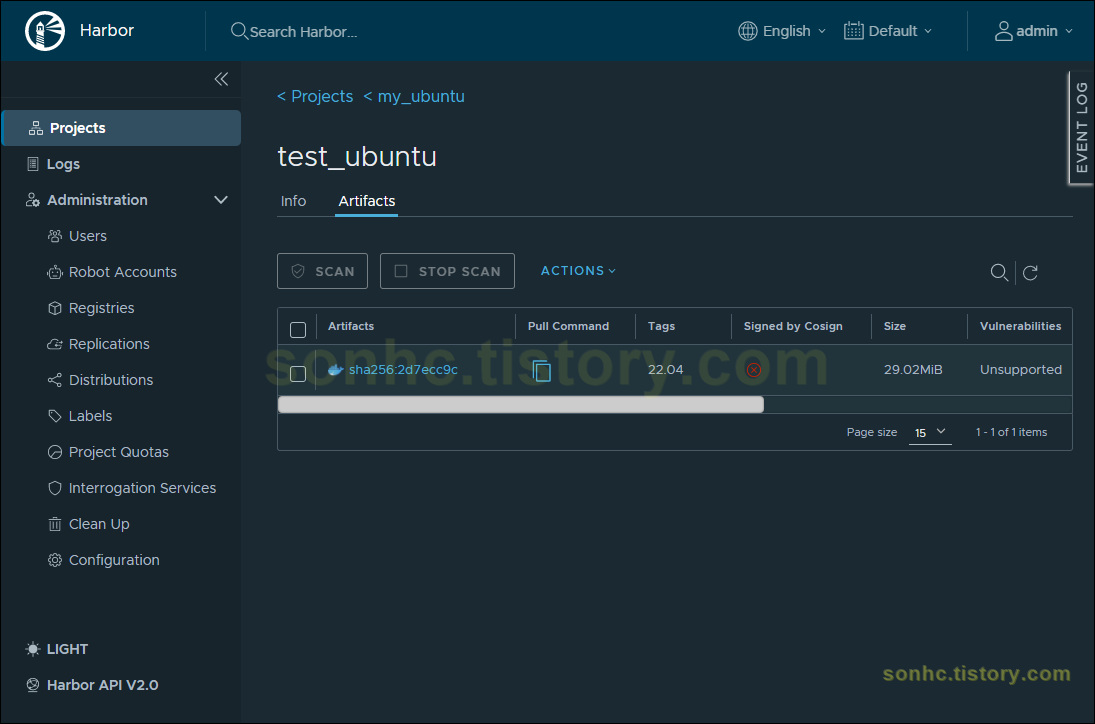Click the Robot Accounts icon
Viewport: 1095px width, 724px height.
[x=54, y=272]
